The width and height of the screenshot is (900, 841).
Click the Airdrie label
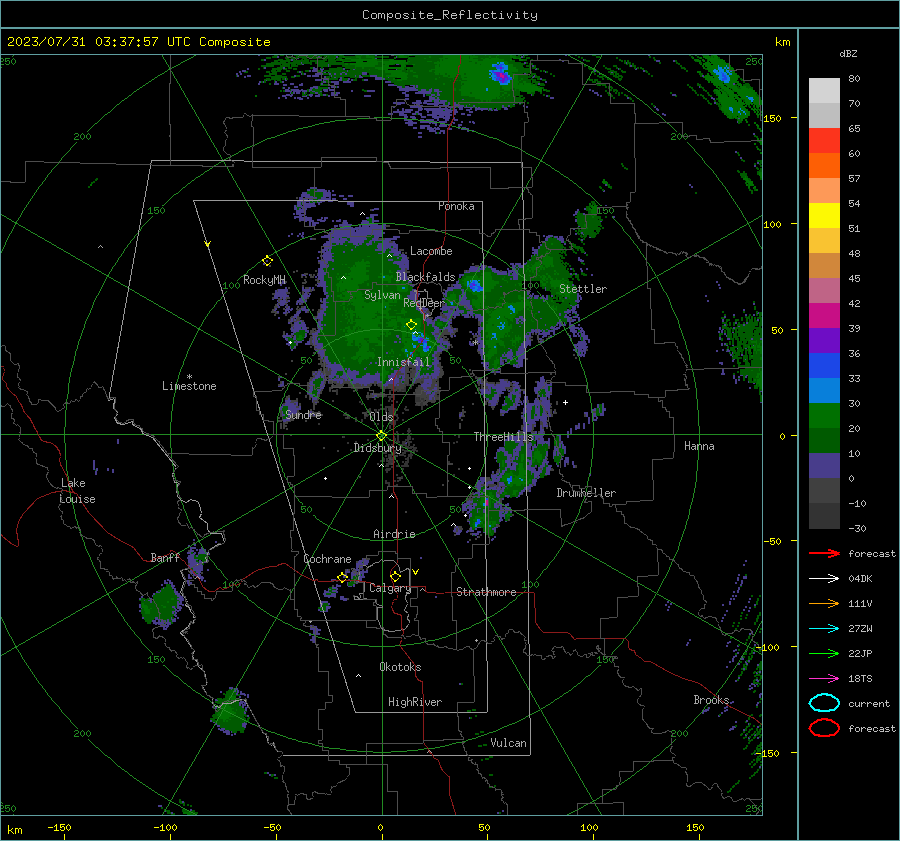tap(394, 534)
